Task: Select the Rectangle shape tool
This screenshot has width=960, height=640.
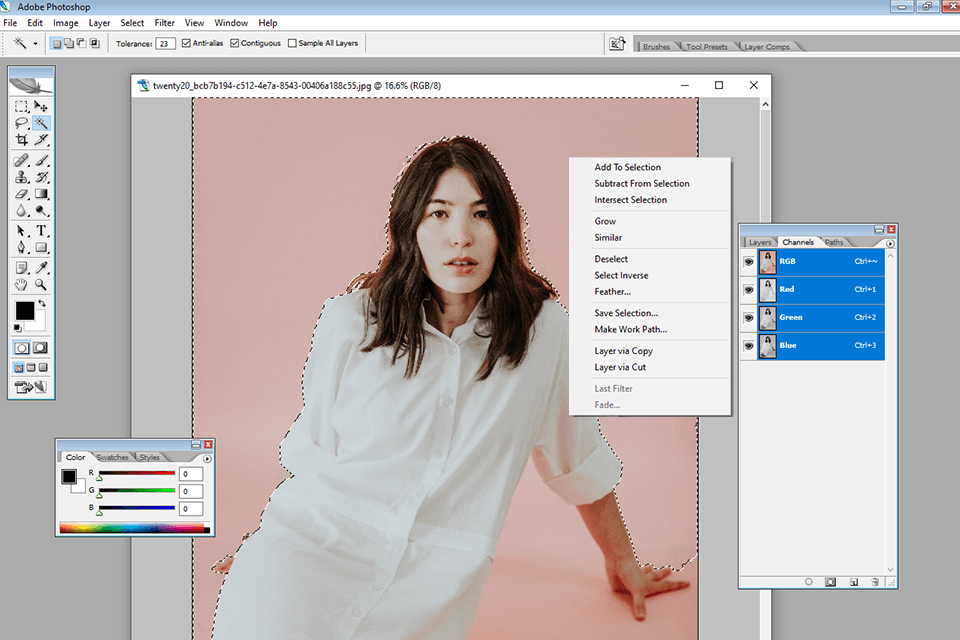Action: (41, 247)
